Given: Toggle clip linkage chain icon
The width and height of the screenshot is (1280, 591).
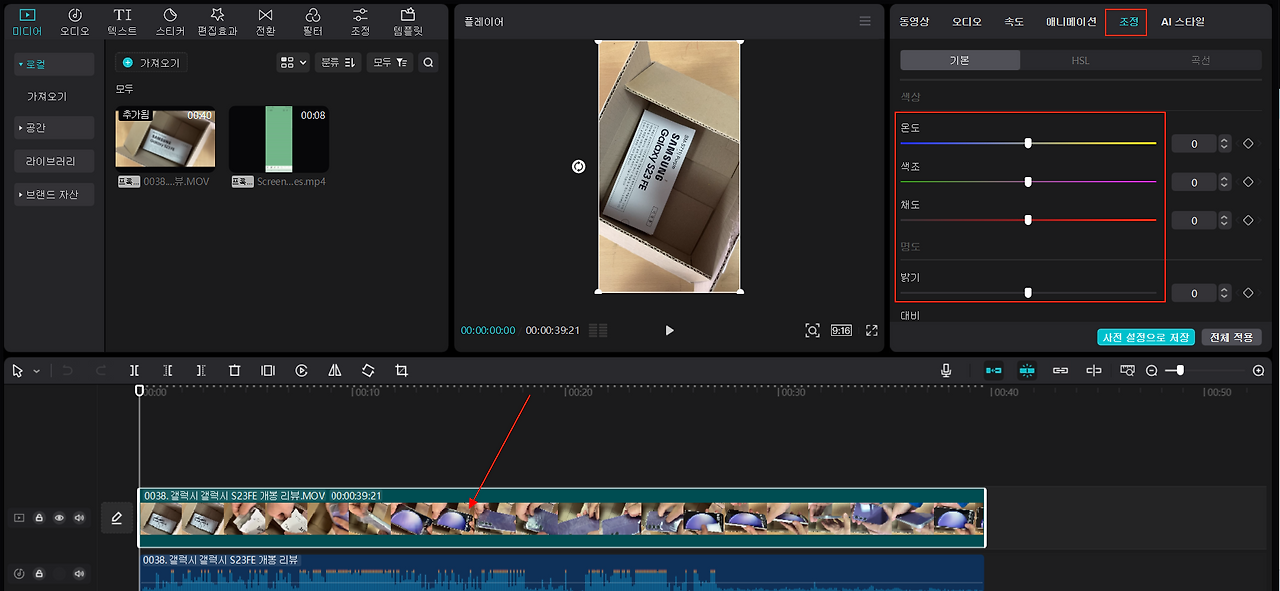Looking at the screenshot, I should pyautogui.click(x=1060, y=370).
